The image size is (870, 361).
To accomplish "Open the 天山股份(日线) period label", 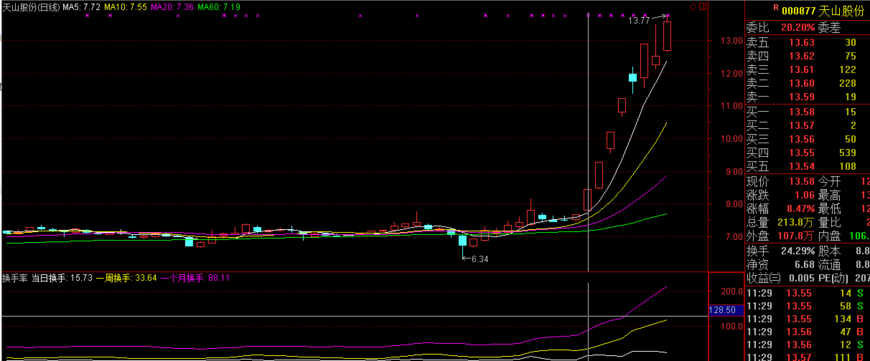I will 31,7.
